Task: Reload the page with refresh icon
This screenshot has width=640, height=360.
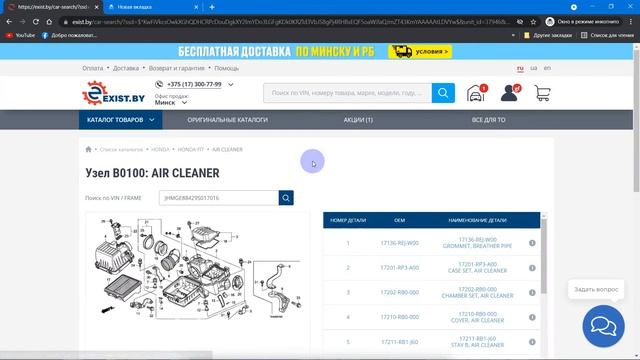Action: pos(36,22)
